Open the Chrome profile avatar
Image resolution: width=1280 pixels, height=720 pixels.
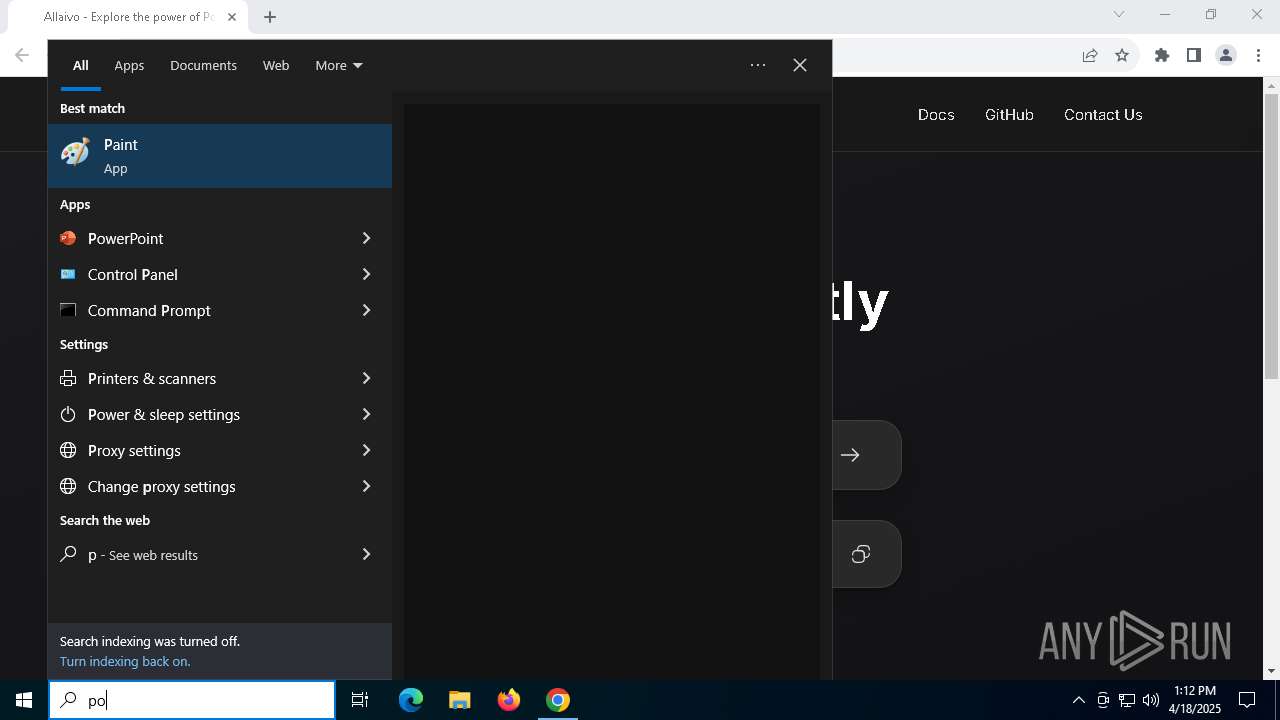(1226, 55)
